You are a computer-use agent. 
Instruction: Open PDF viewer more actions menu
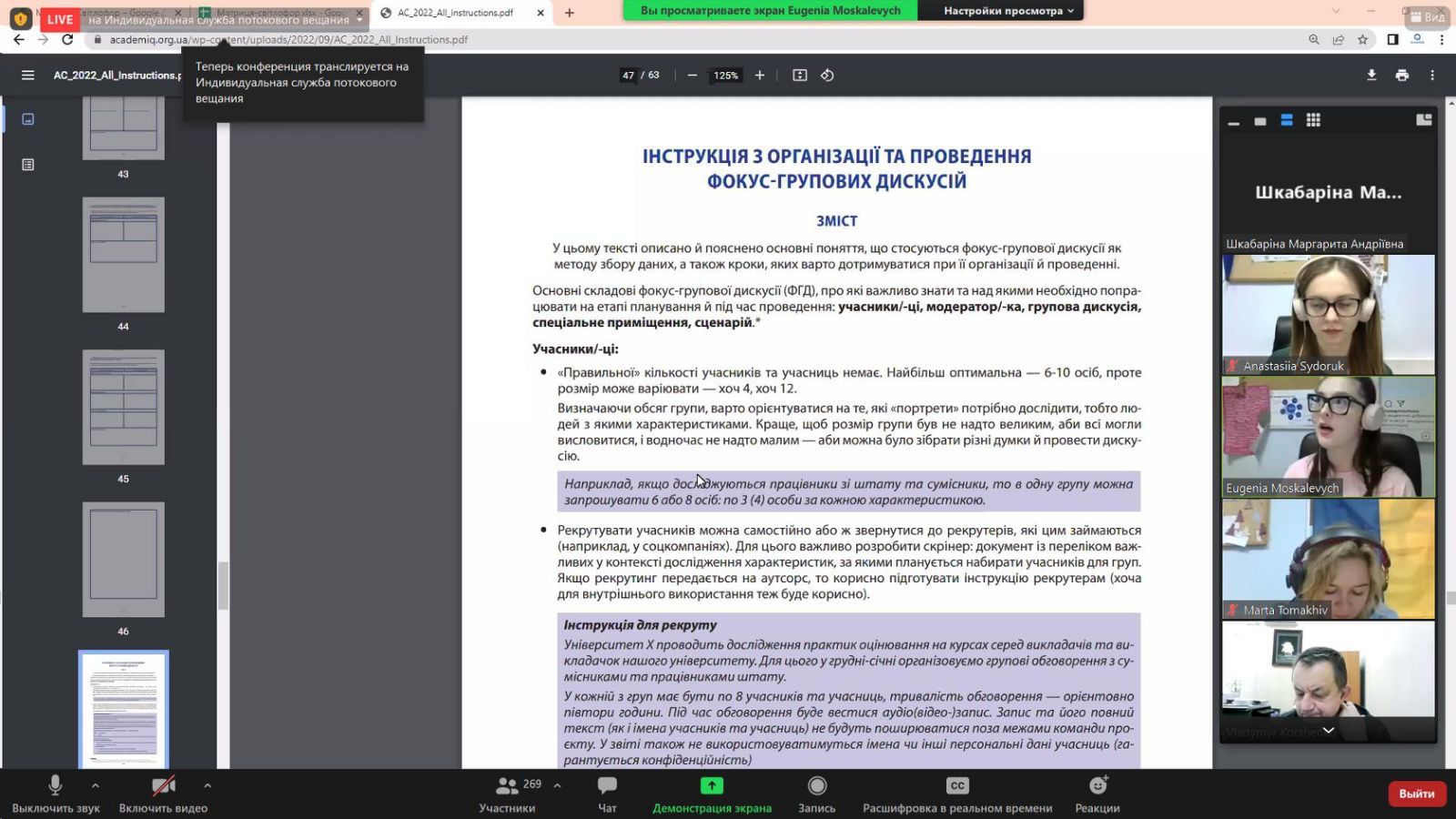coord(1432,76)
